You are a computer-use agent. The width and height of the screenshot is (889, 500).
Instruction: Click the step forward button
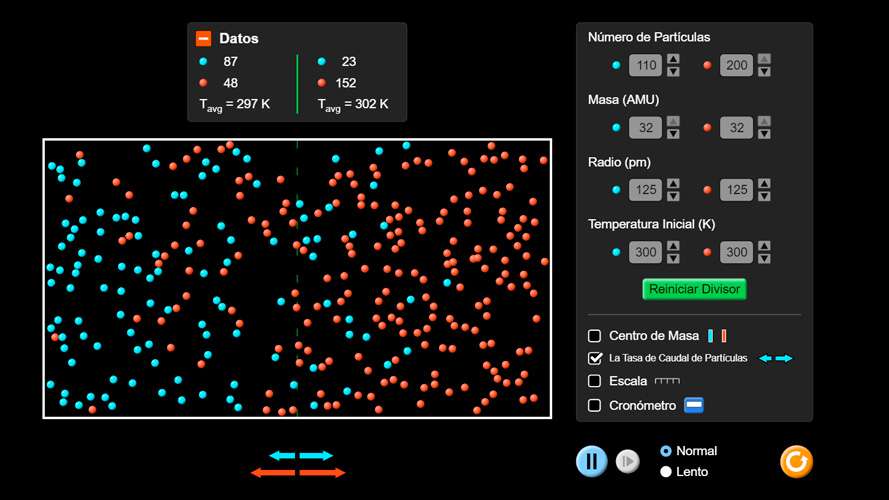click(x=627, y=461)
